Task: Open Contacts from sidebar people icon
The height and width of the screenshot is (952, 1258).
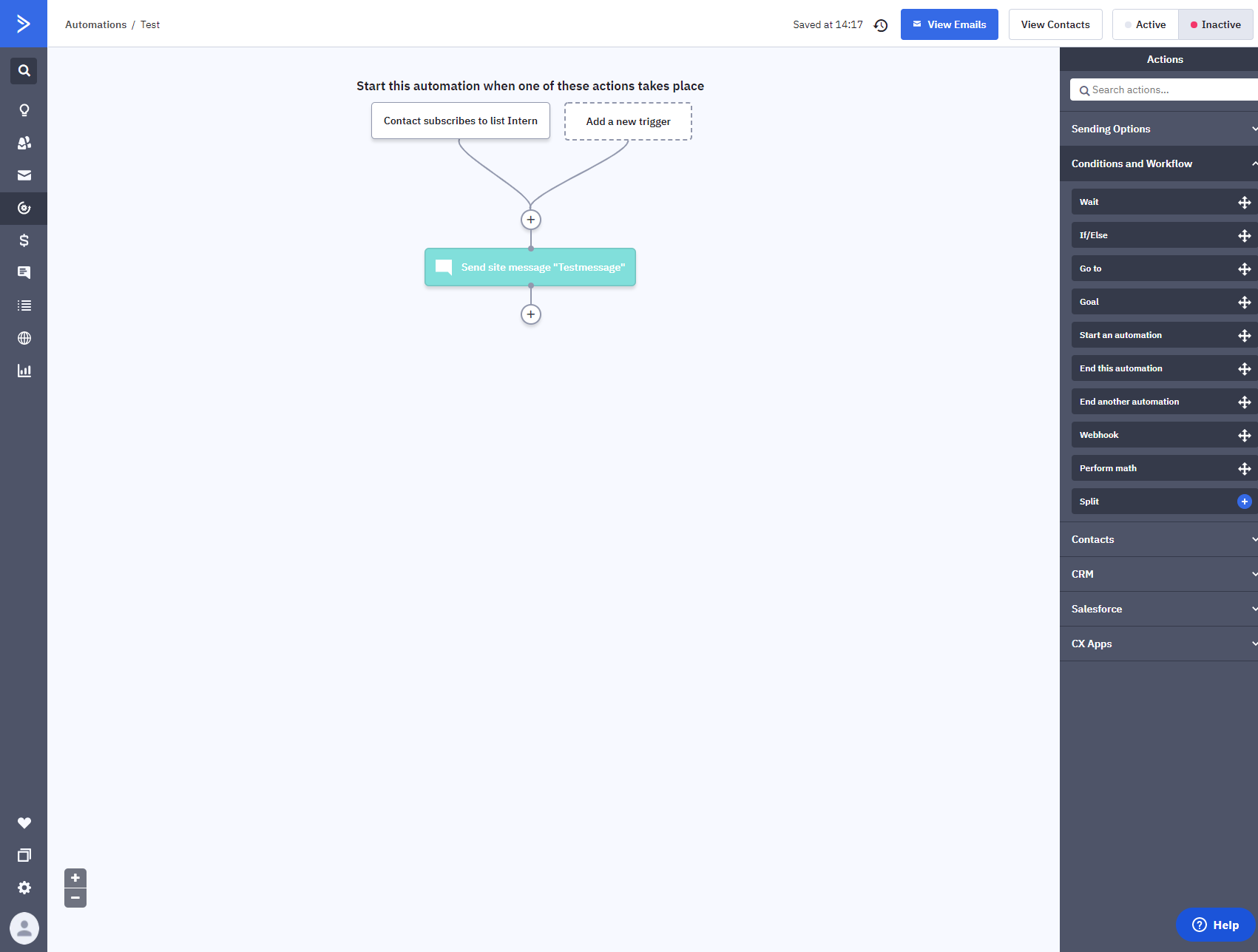Action: point(24,143)
